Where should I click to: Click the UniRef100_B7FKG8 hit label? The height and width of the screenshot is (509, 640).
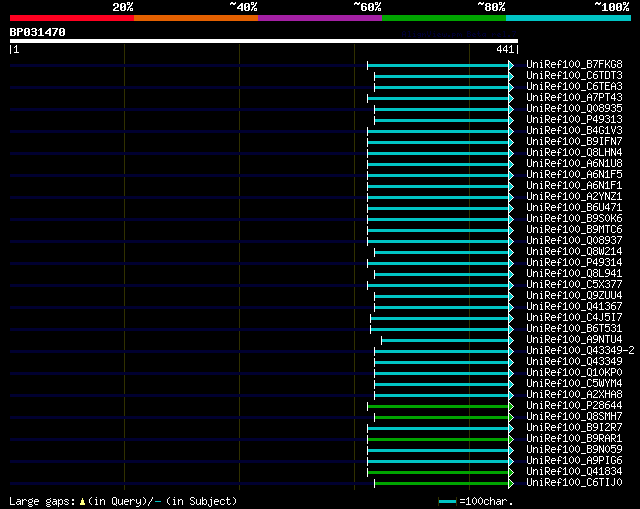pyautogui.click(x=574, y=64)
